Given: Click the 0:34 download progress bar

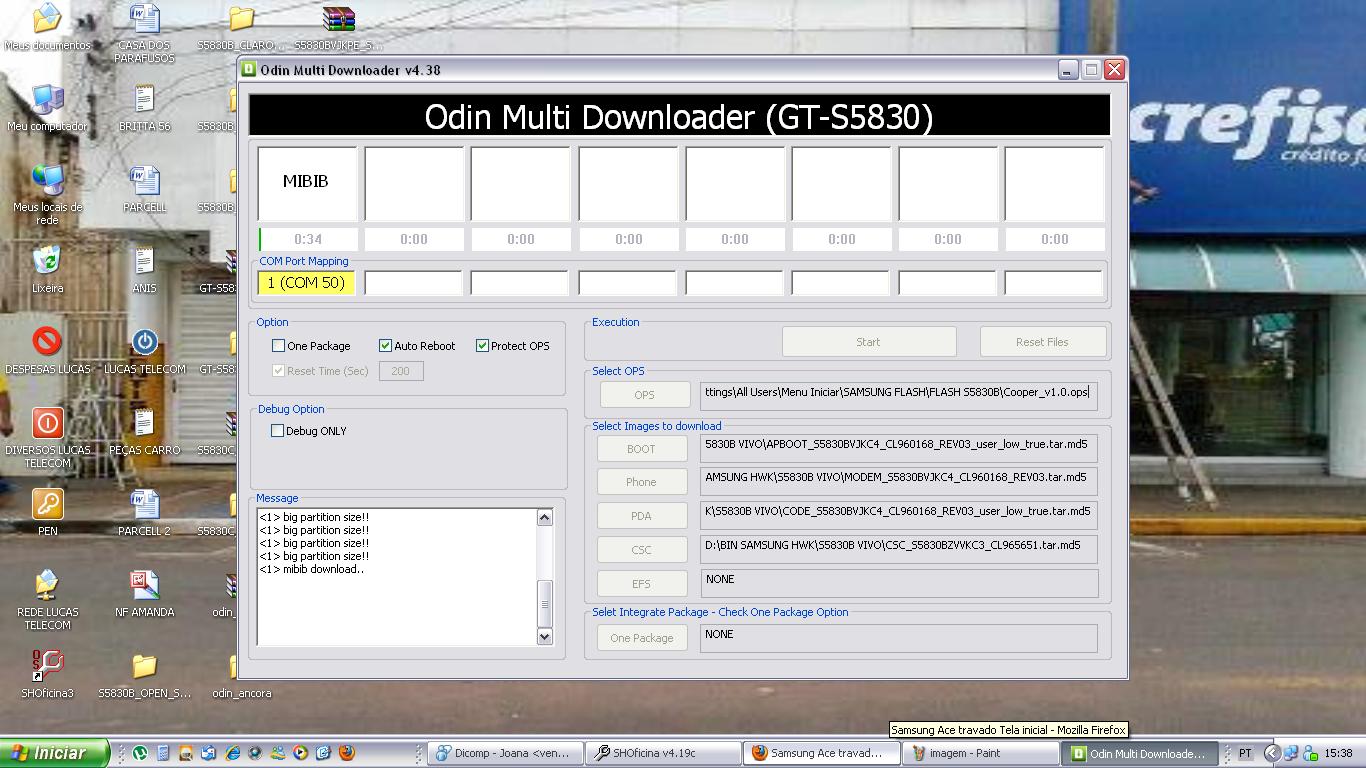Looking at the screenshot, I should (308, 239).
